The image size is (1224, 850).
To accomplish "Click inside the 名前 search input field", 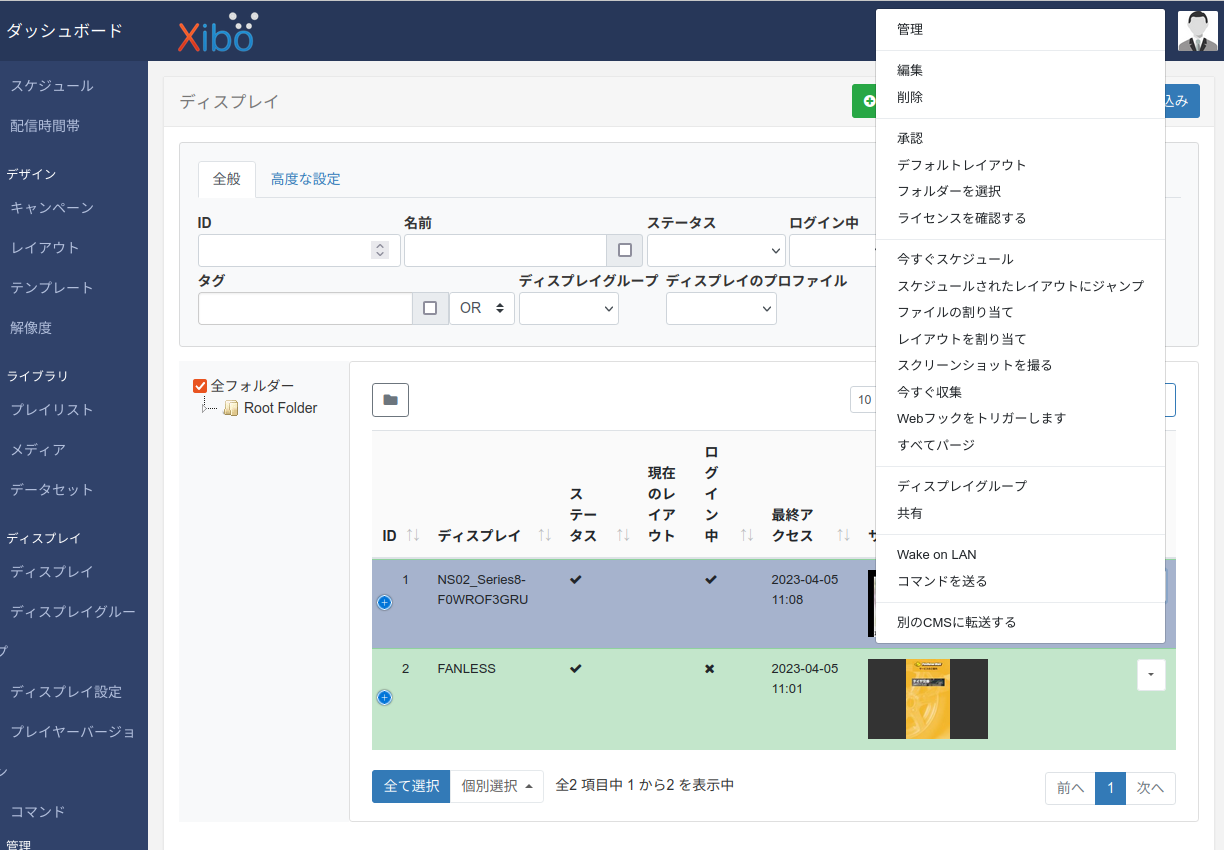I will (x=505, y=250).
